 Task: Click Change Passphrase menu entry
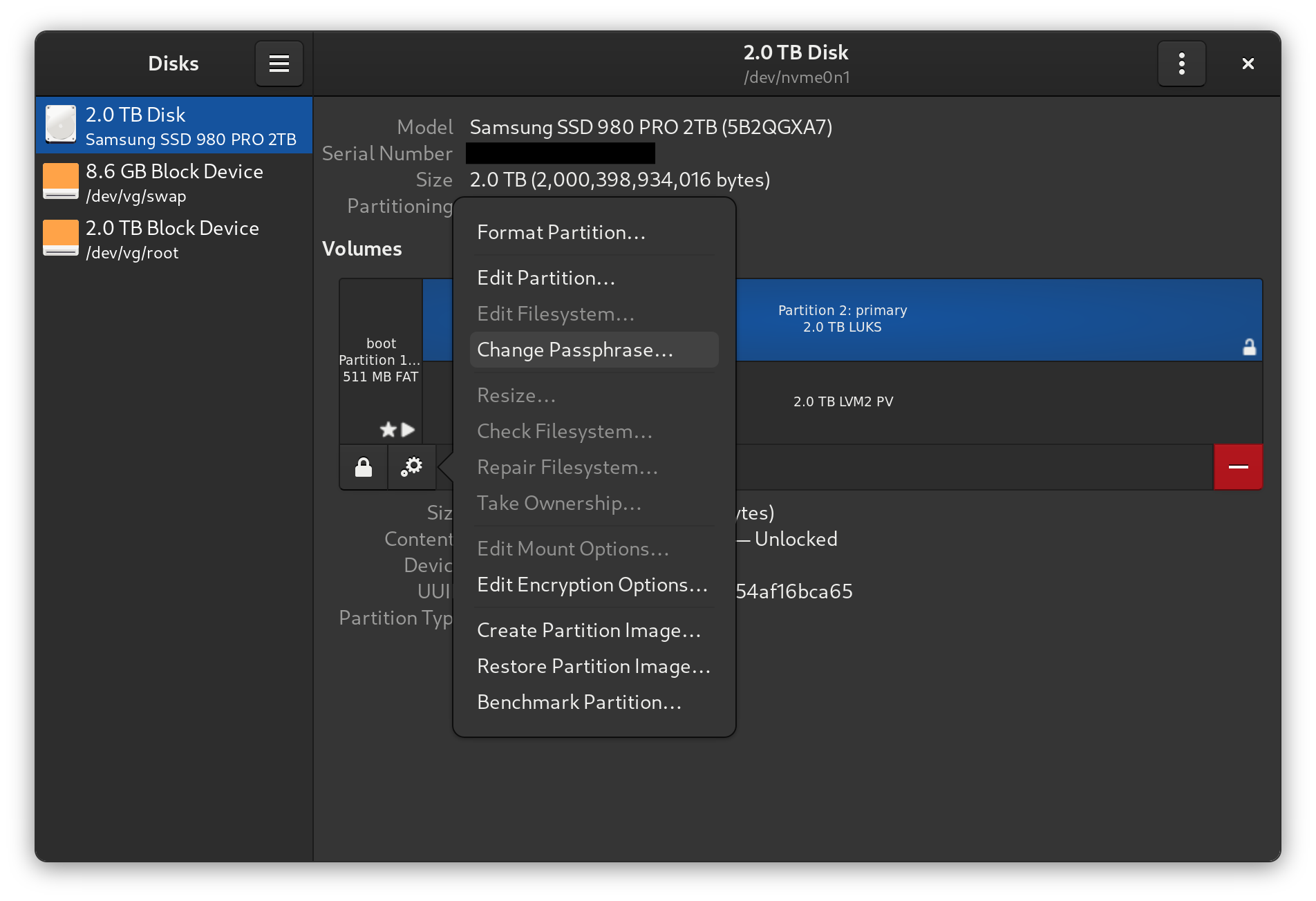tap(574, 350)
